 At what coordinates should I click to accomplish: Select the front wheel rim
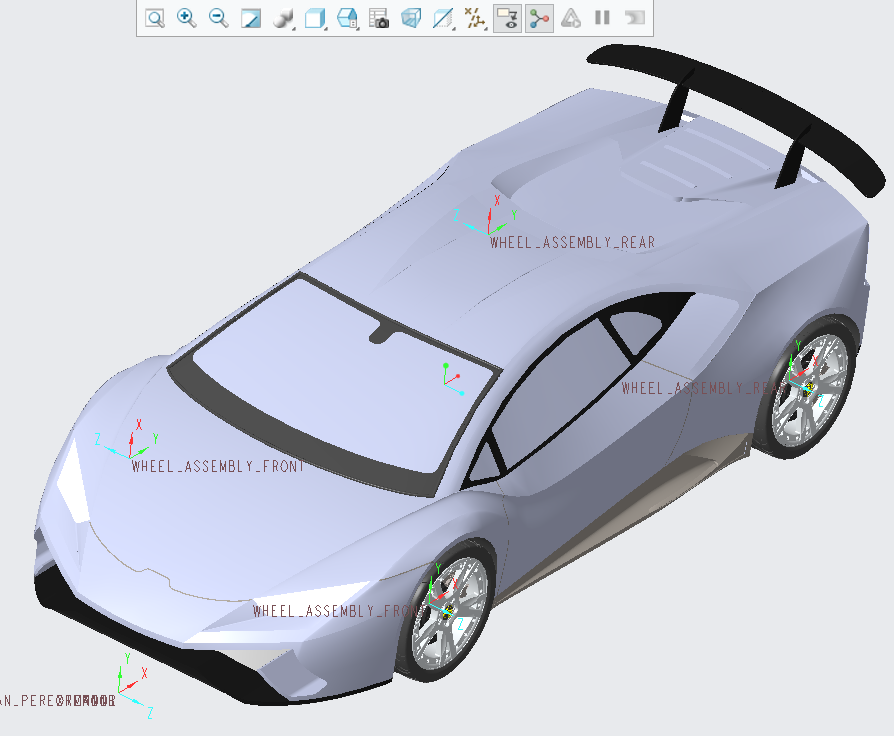click(x=449, y=611)
